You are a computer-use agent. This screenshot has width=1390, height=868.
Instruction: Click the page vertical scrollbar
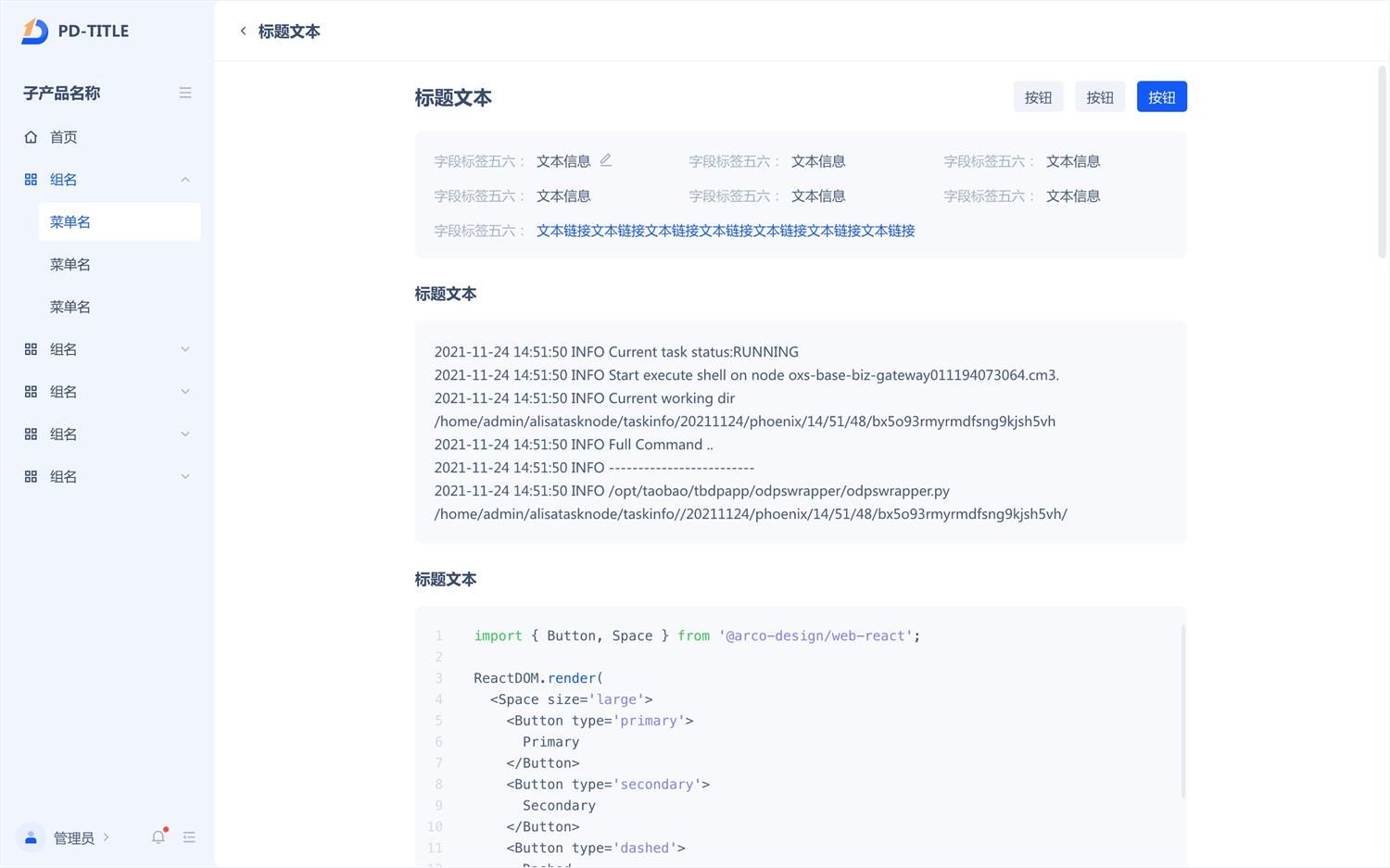pos(1382,162)
